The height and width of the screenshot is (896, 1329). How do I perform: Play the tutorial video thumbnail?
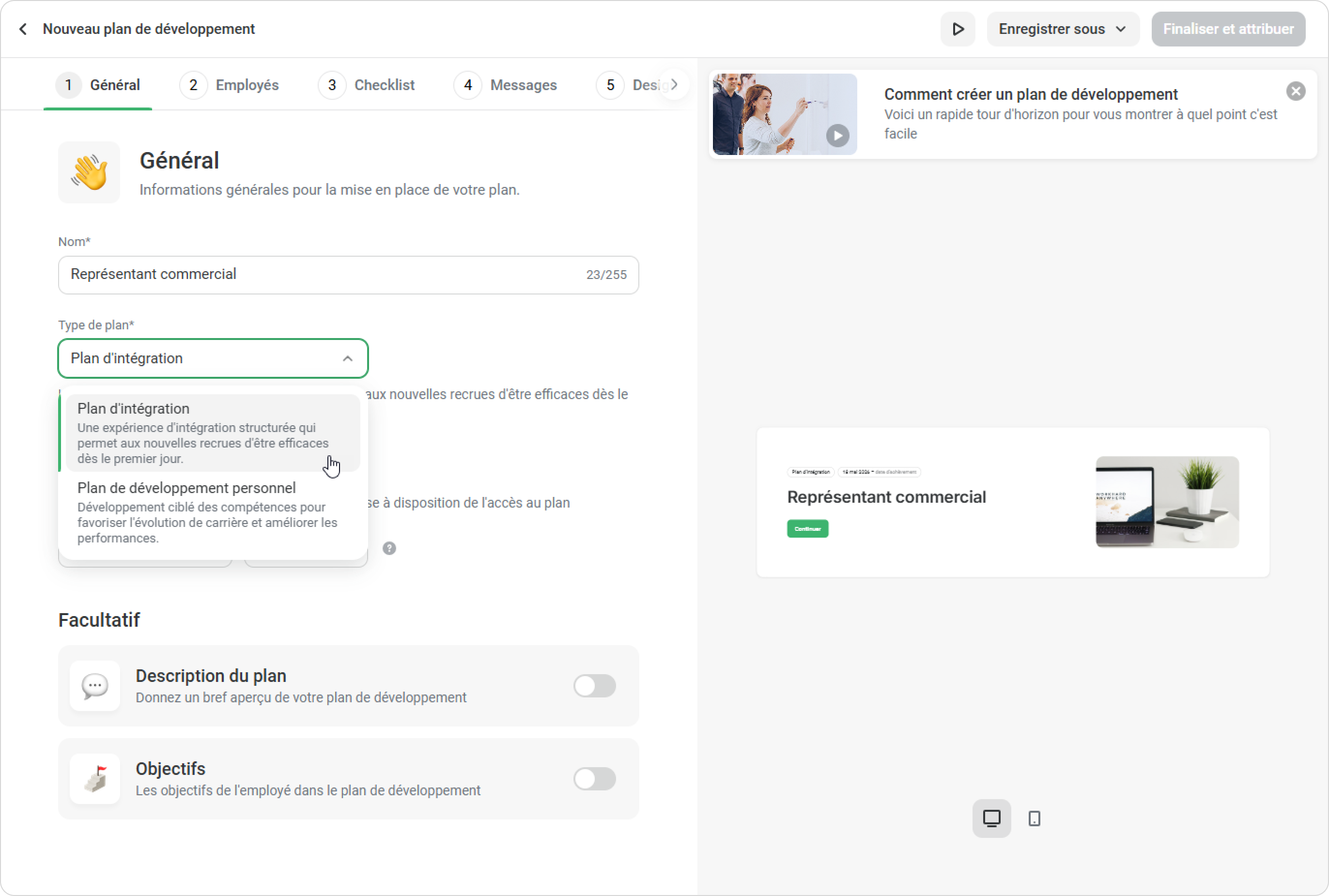click(x=784, y=114)
